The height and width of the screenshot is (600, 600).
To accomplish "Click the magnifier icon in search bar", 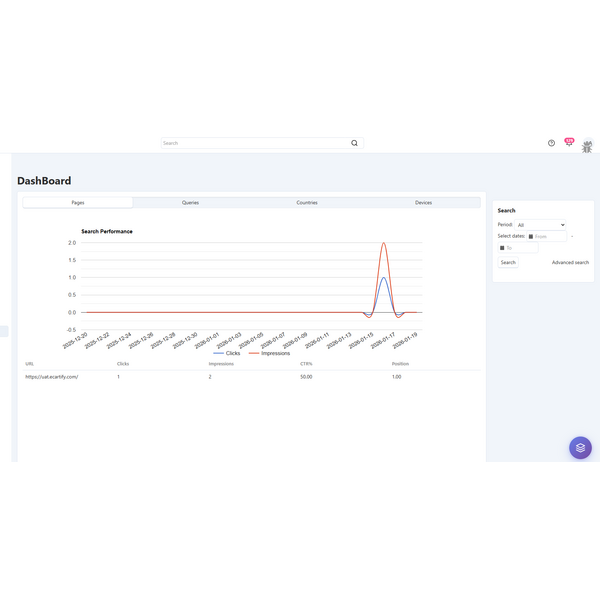I will tap(354, 143).
